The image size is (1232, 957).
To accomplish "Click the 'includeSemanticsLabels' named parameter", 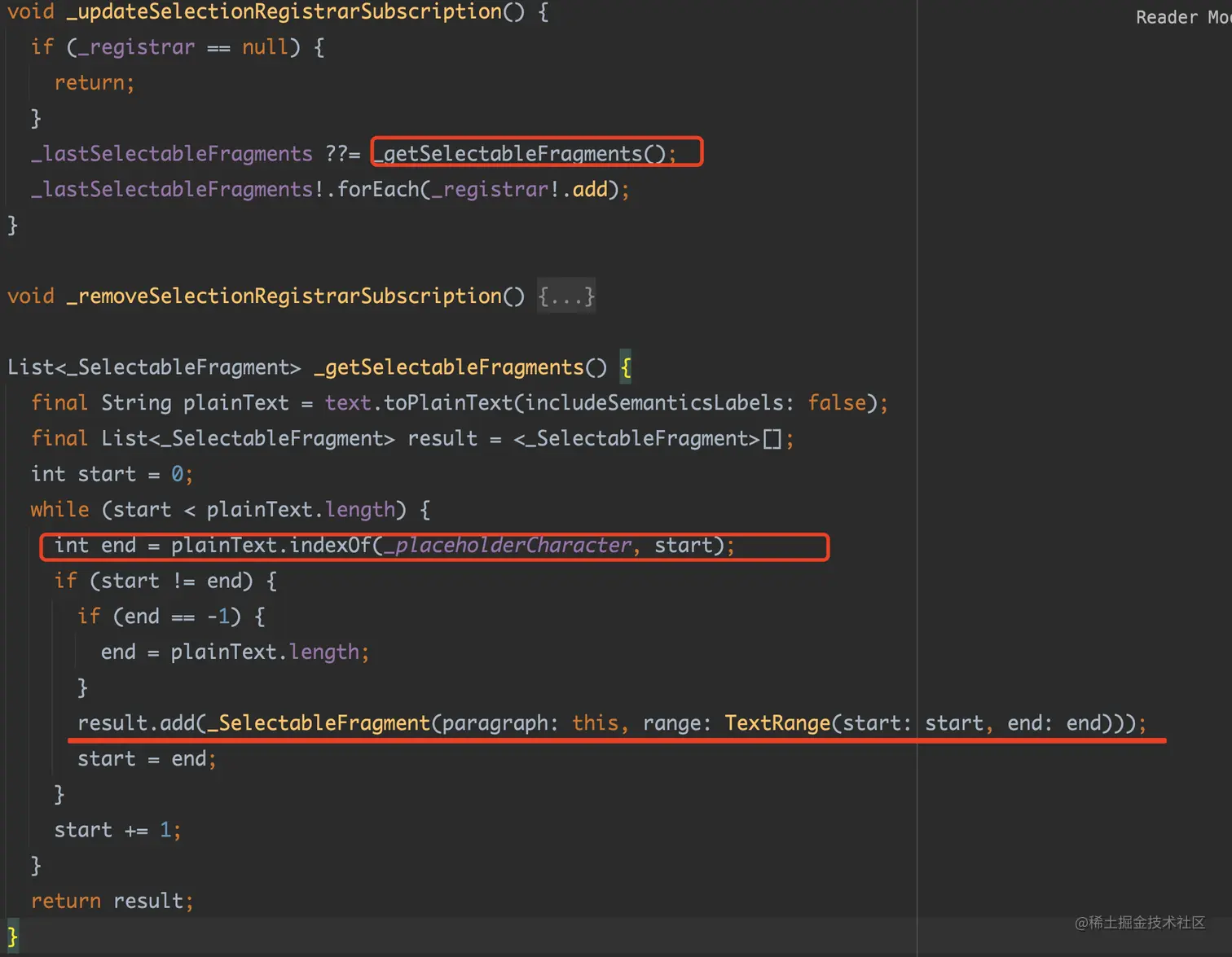I will tap(654, 403).
